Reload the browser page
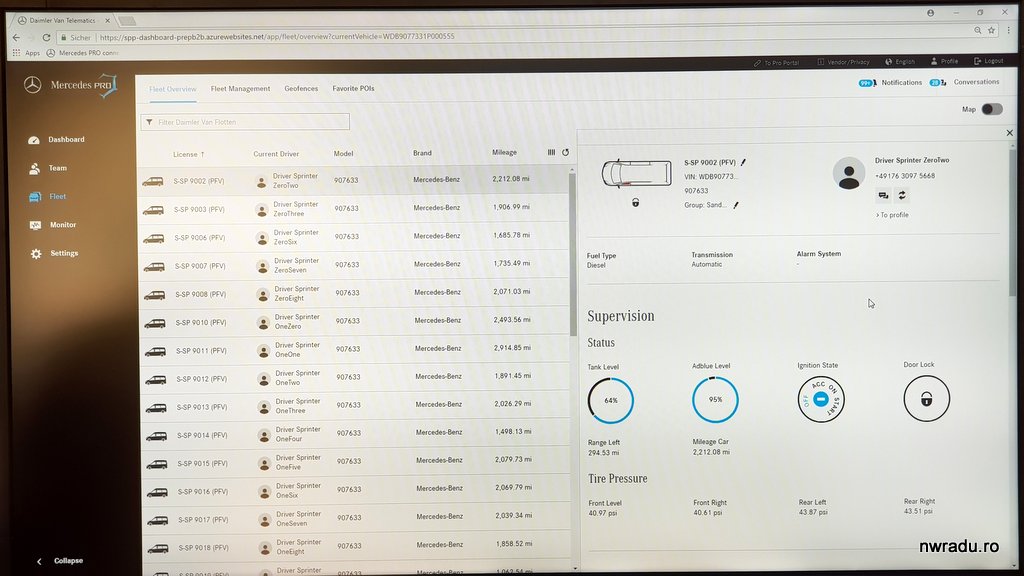Screen dimensions: 1024x576 46,37
